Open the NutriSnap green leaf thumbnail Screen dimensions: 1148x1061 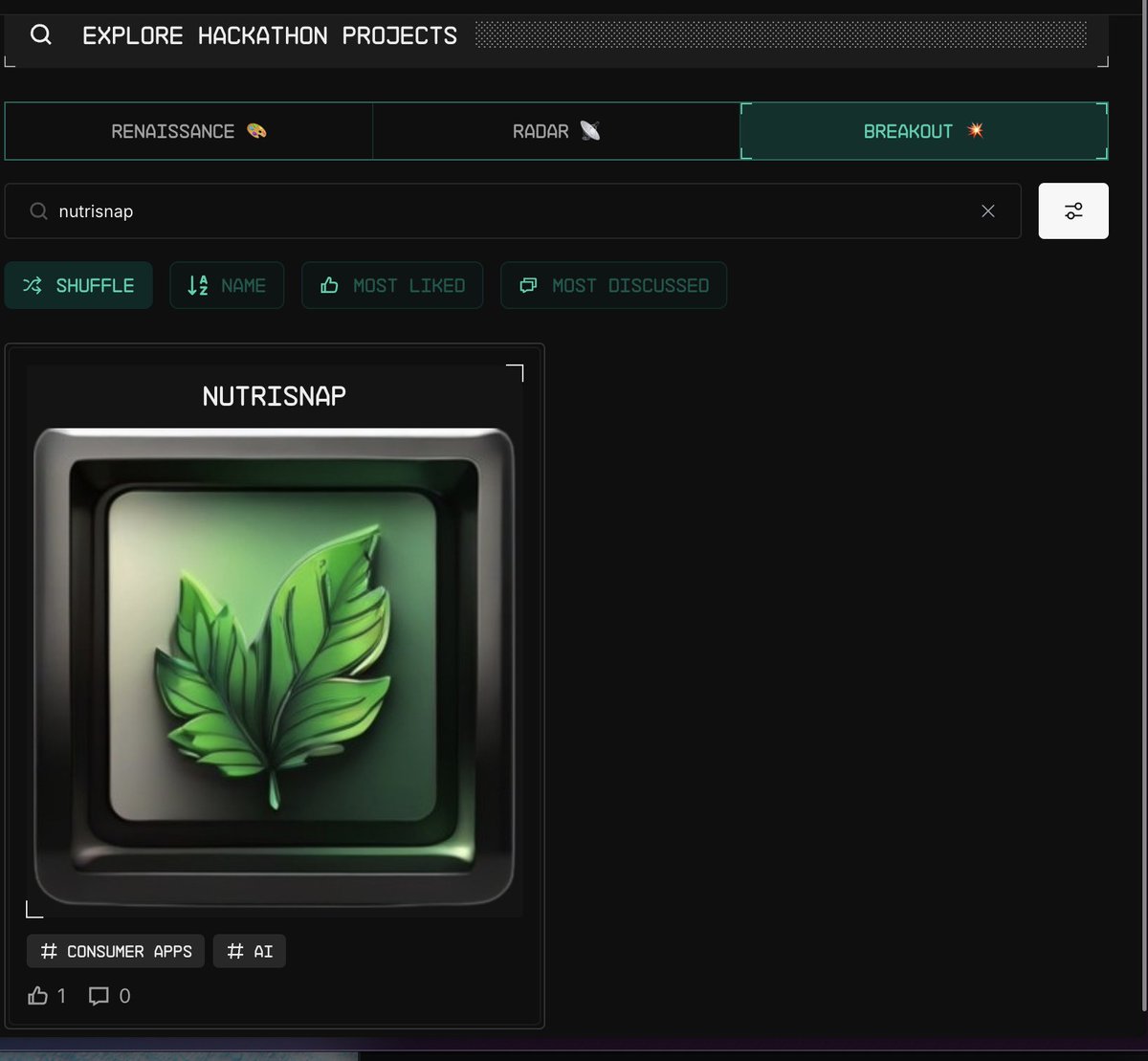[275, 666]
